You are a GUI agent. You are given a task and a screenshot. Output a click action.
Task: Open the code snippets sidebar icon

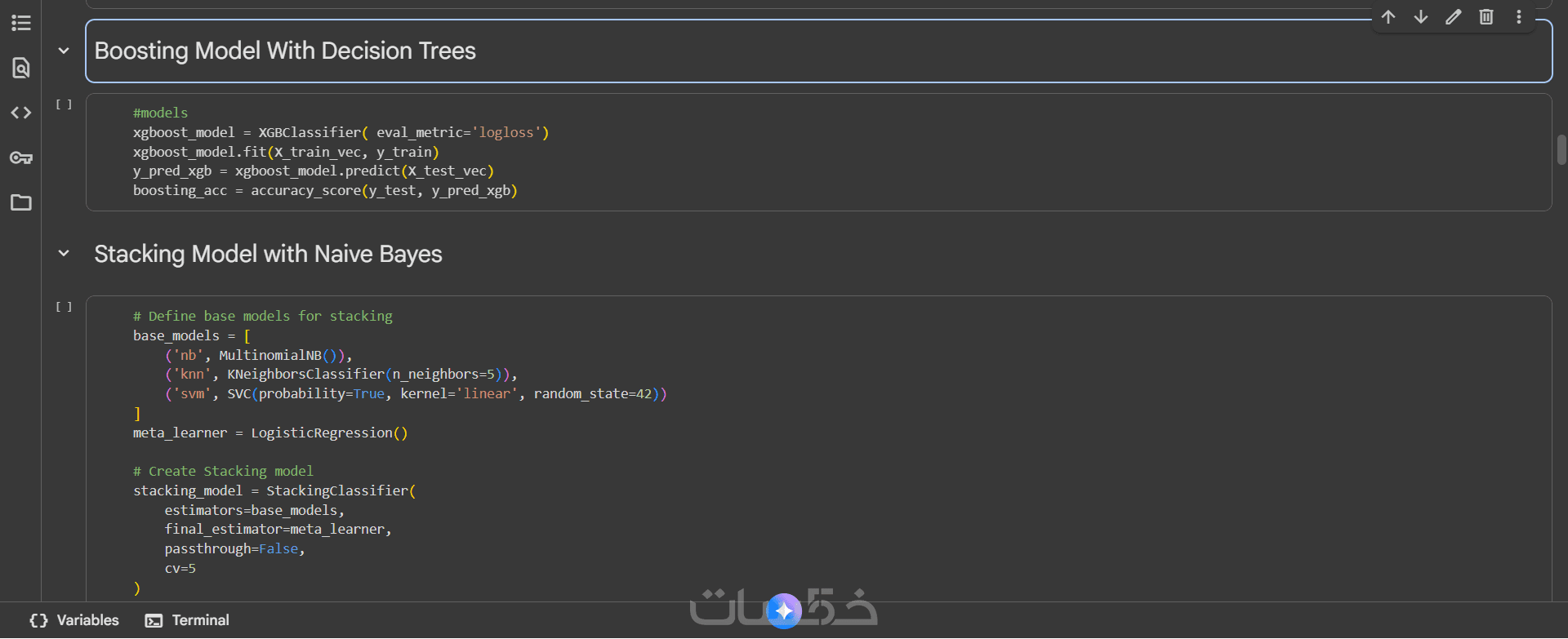click(21, 113)
